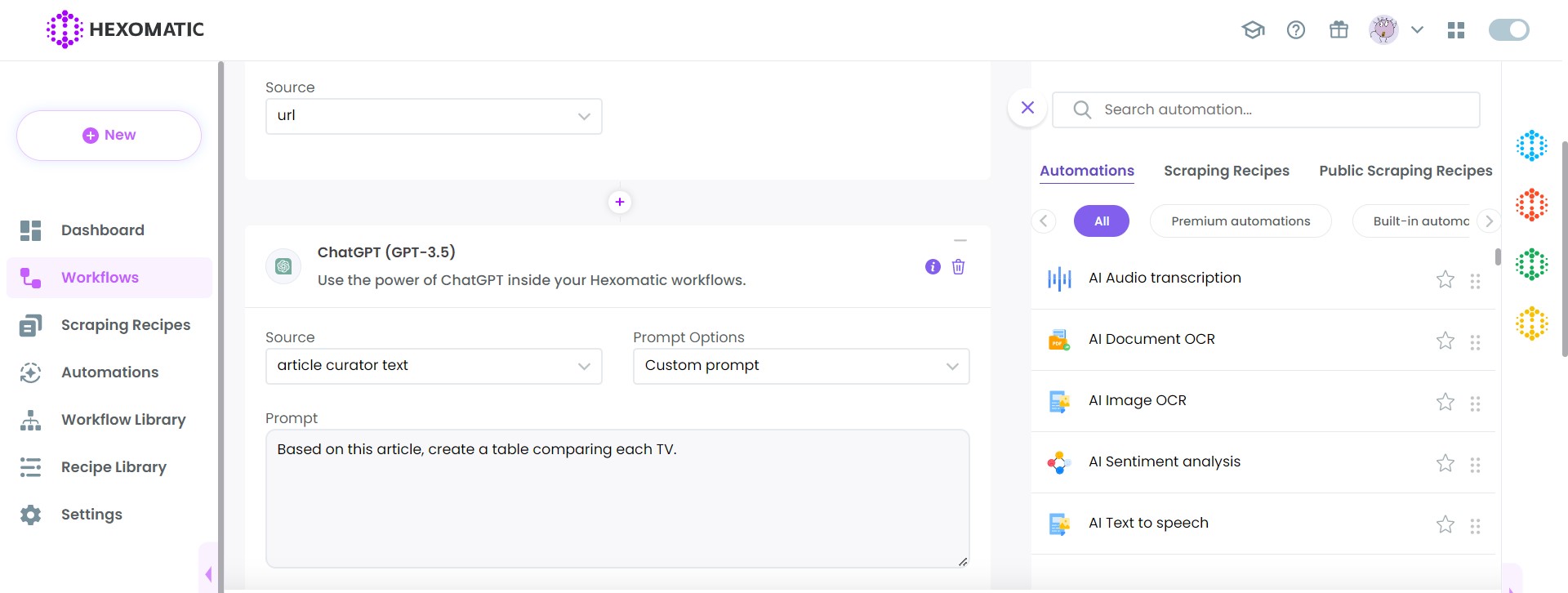
Task: Choose AI Image OCR automation
Action: pos(1263,401)
